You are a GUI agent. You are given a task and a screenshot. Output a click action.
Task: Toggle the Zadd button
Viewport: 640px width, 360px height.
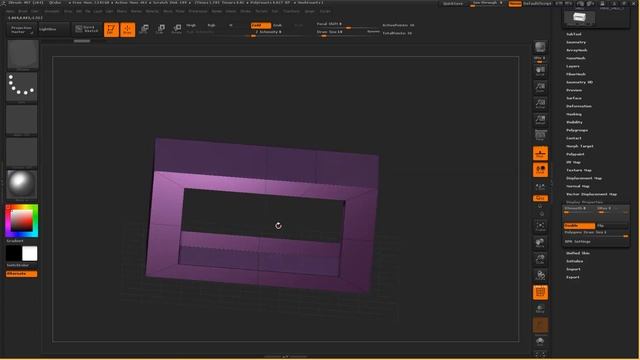261,25
